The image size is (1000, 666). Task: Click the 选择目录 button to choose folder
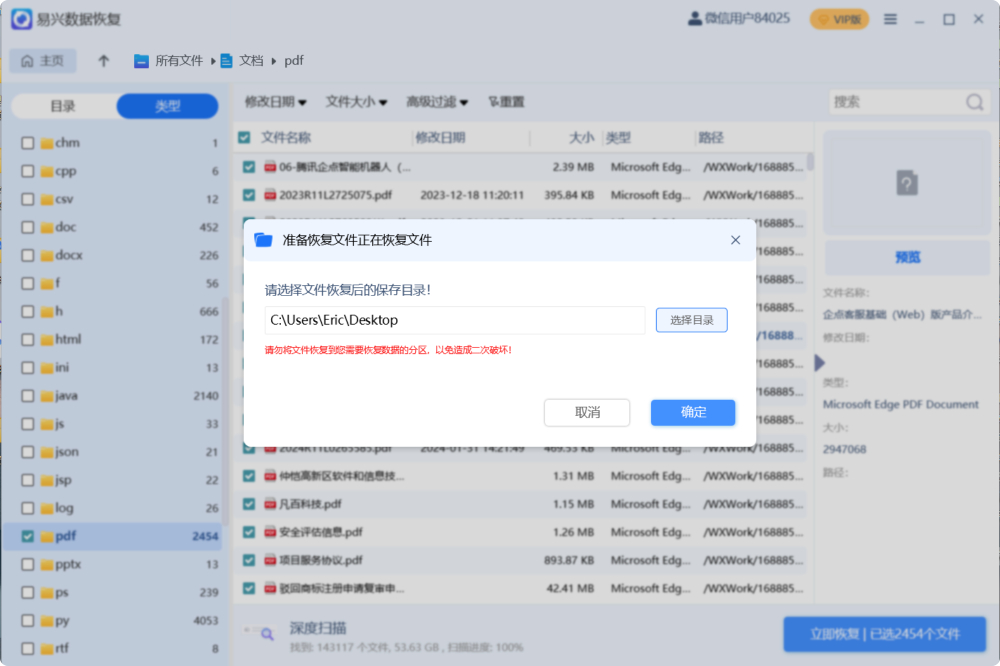tap(693, 320)
